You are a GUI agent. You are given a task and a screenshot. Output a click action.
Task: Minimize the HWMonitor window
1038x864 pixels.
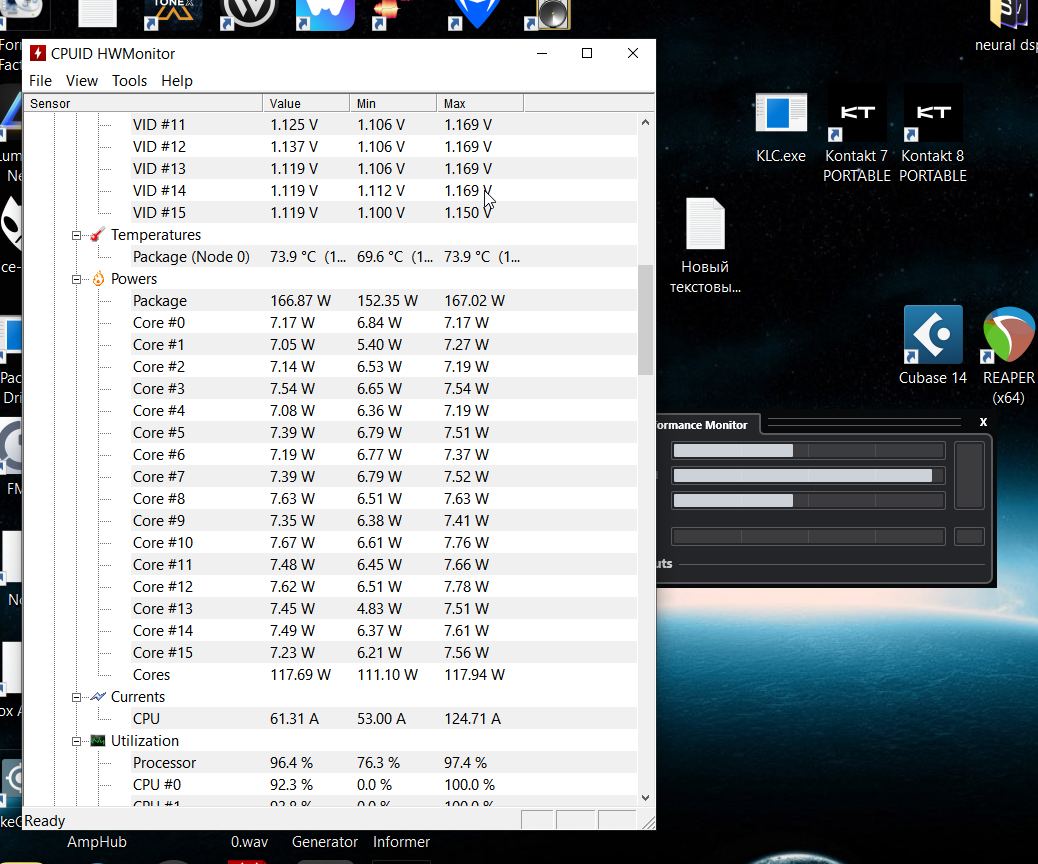click(x=542, y=53)
